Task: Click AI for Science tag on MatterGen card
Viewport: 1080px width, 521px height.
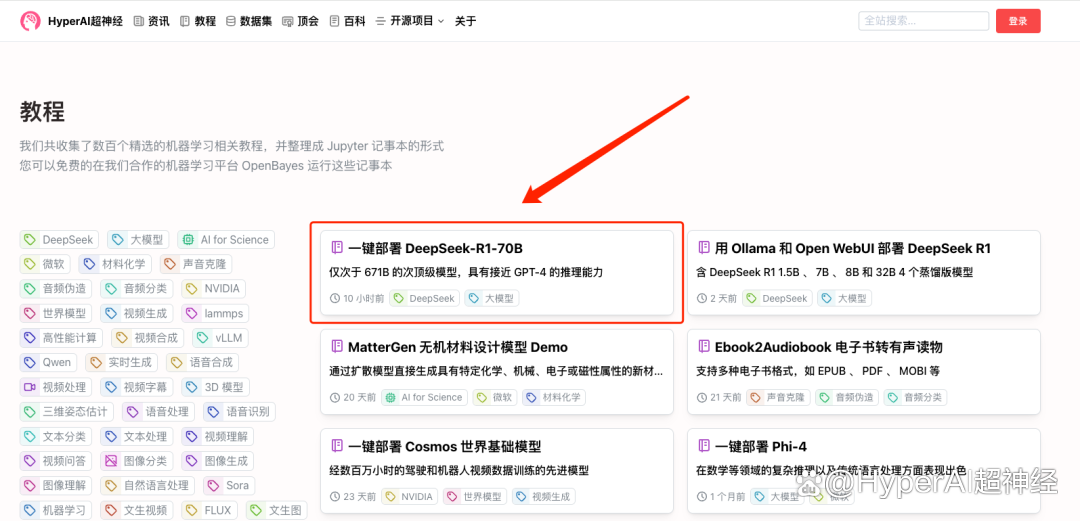Action: point(424,397)
